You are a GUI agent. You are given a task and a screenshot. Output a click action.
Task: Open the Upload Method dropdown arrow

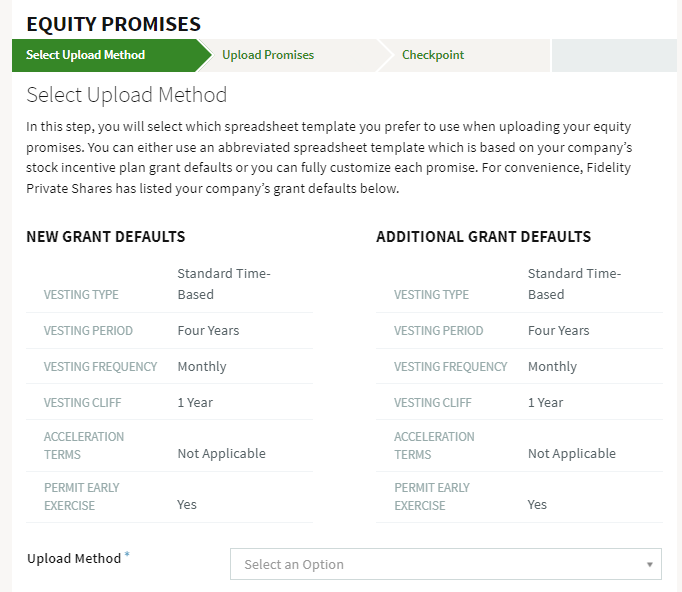click(649, 565)
